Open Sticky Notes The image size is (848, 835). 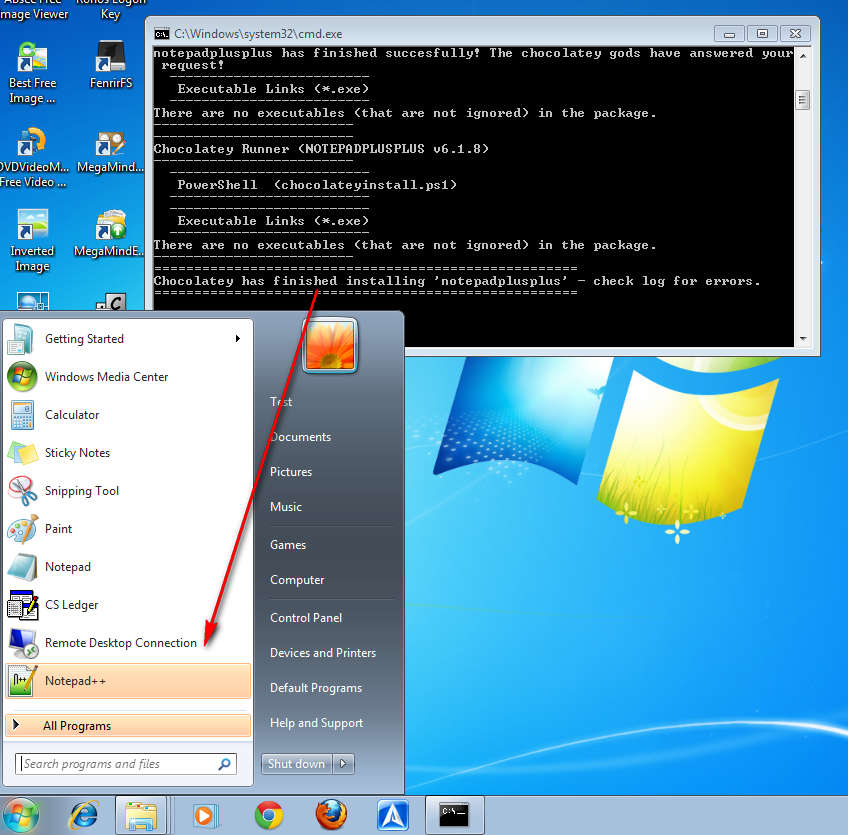point(77,453)
